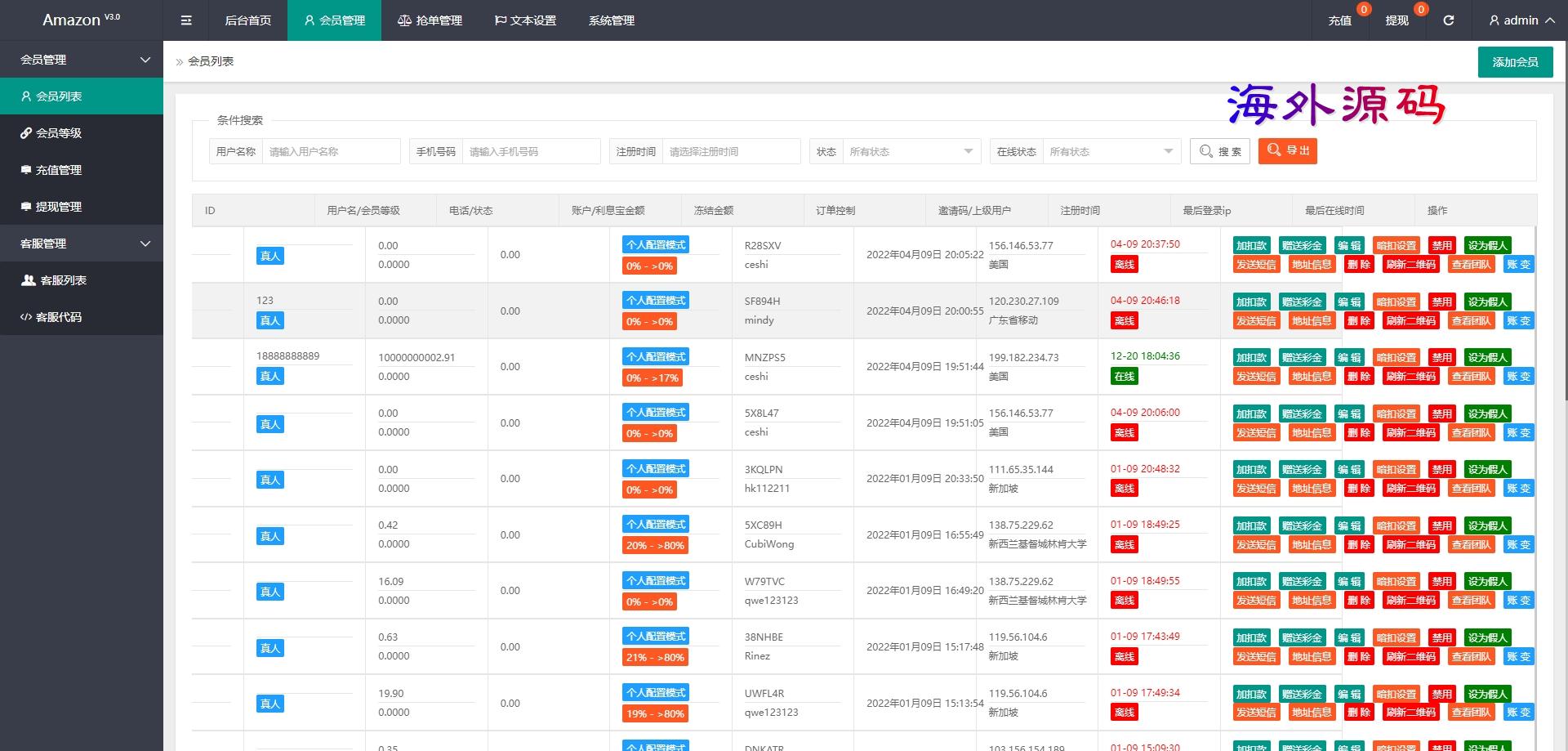Image resolution: width=1568 pixels, height=751 pixels.
Task: Open 充值 notifications in top bar
Action: 1340,20
